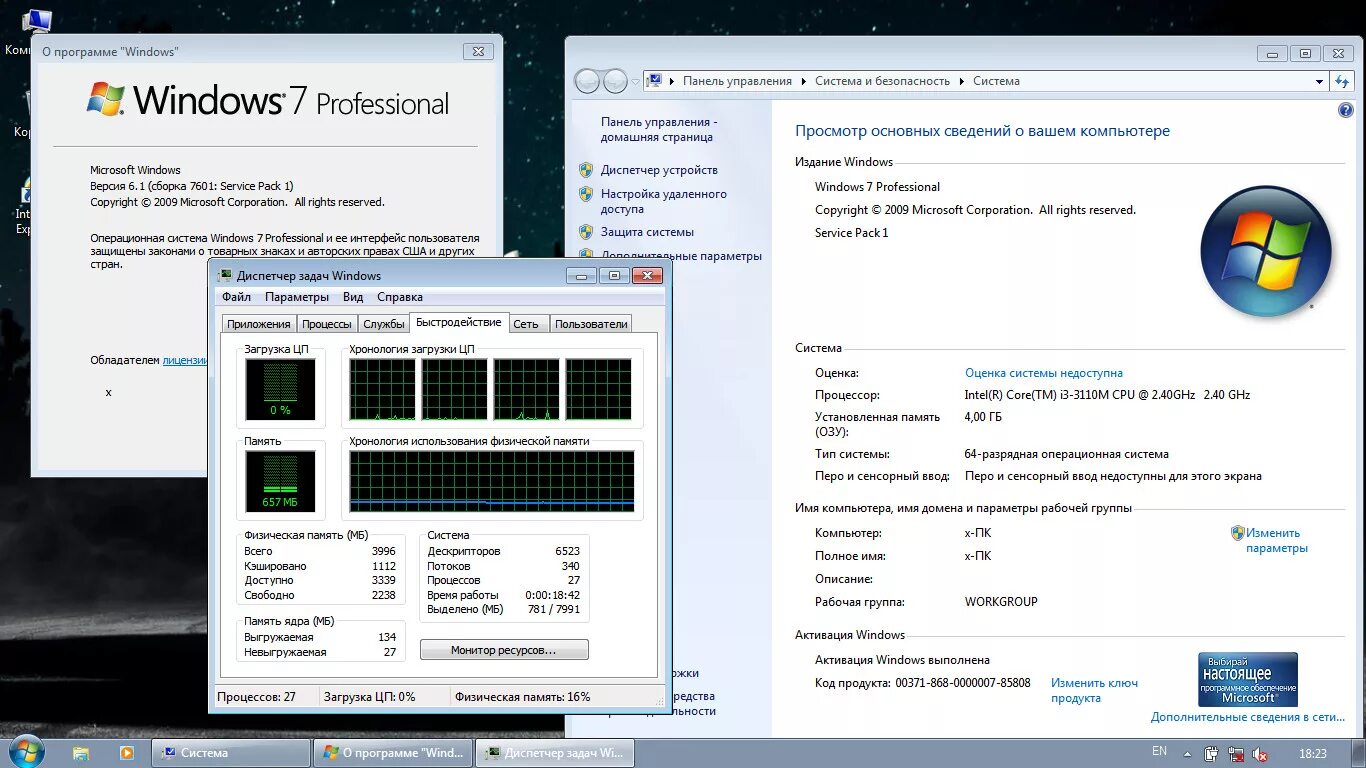Click the Task Manager title bar icon
Image resolution: width=1366 pixels, height=768 pixels.
click(x=225, y=276)
